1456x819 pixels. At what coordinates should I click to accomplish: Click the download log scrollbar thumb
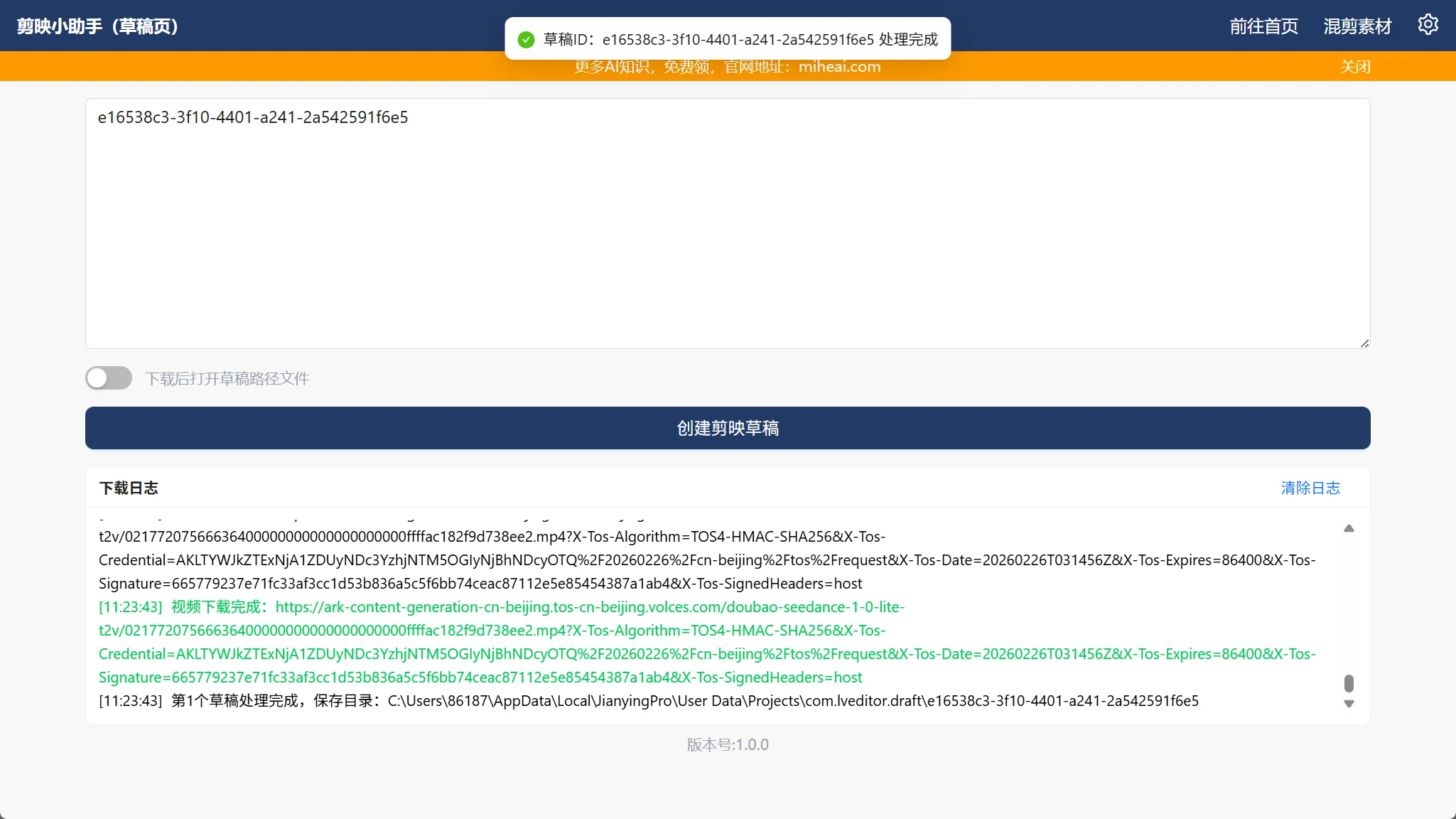(1349, 683)
